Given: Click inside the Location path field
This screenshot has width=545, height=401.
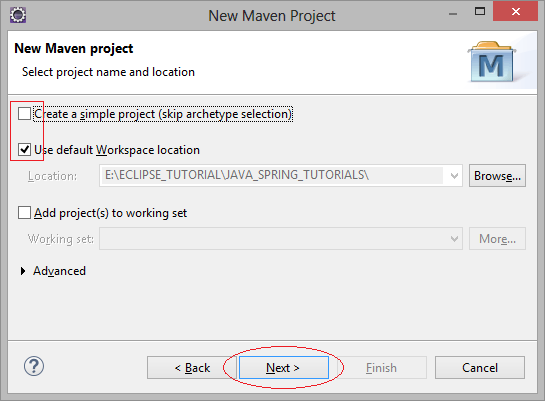Looking at the screenshot, I should pyautogui.click(x=271, y=176).
